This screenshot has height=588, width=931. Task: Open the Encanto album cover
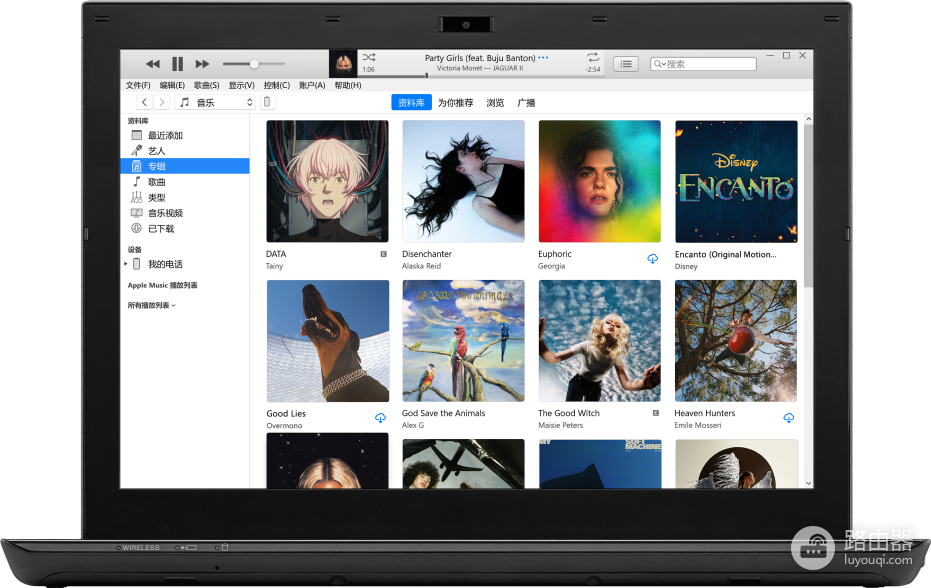(736, 181)
